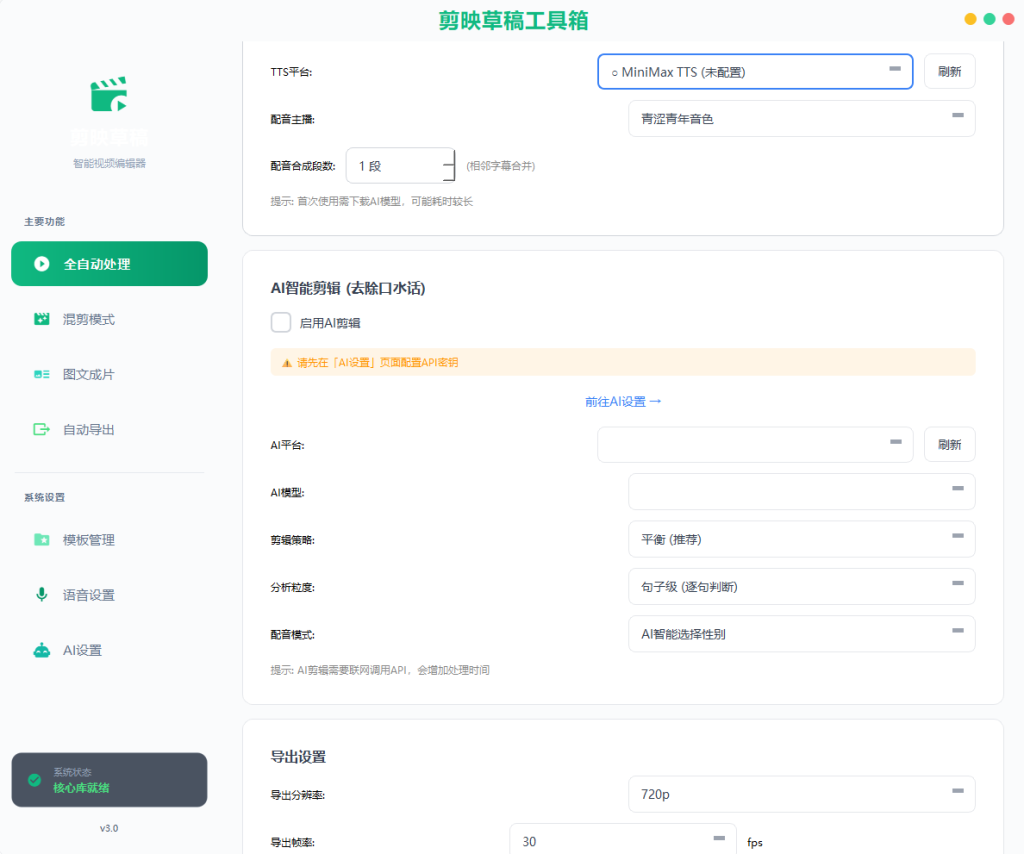This screenshot has width=1024, height=854.
Task: Click the microphone icon beside 语音设置
Action: click(x=42, y=594)
